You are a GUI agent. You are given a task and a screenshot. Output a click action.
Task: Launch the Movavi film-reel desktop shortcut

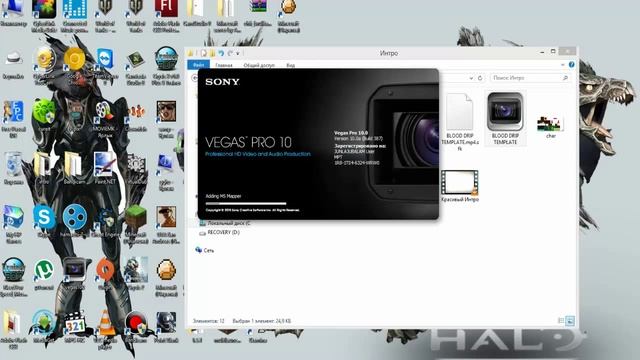pos(105,111)
